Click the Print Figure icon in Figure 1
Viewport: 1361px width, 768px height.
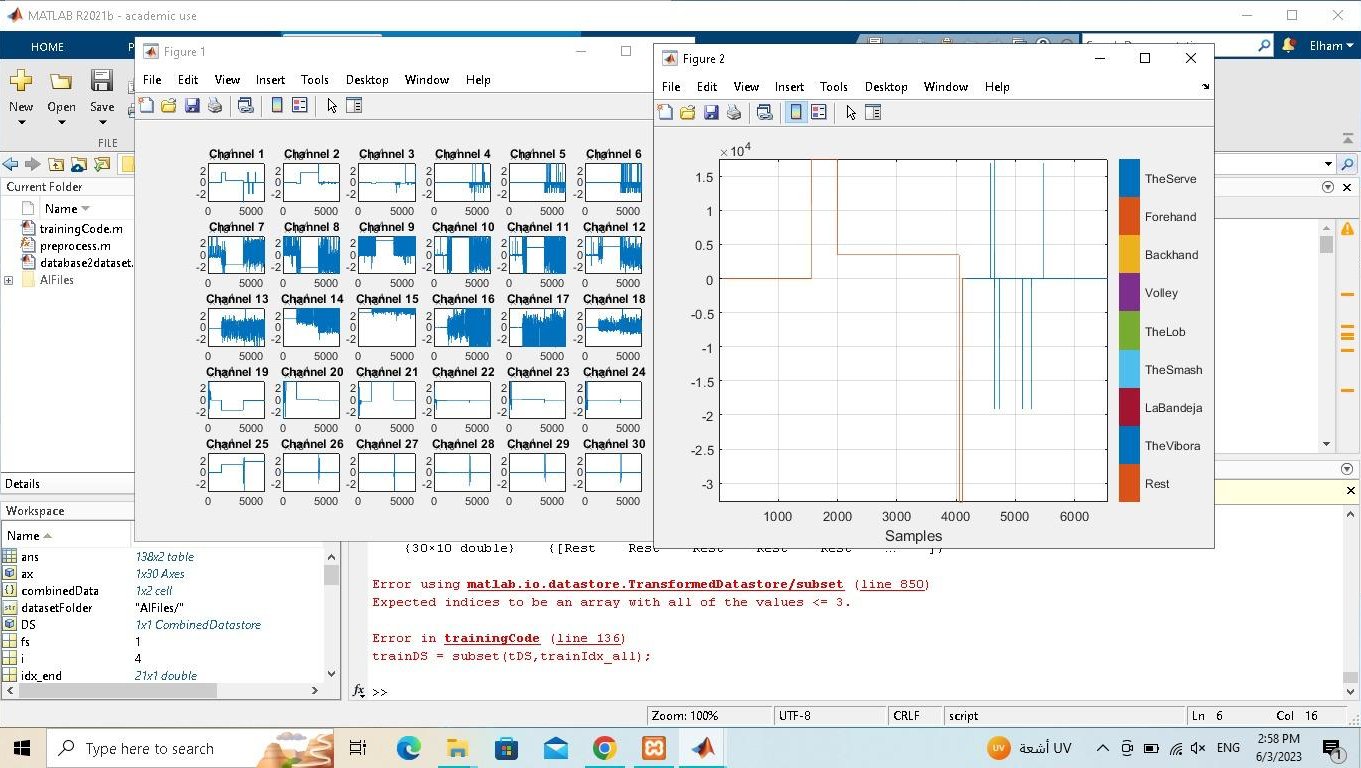click(x=215, y=106)
